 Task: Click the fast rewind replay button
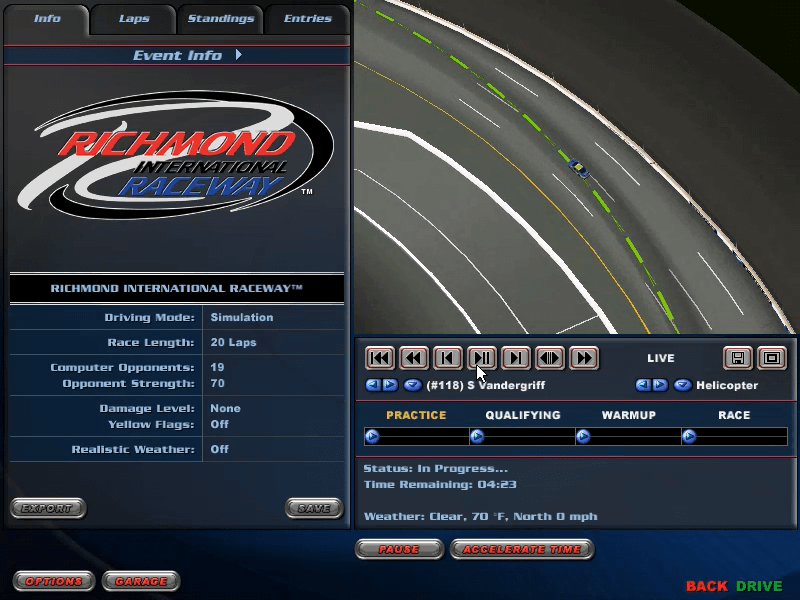[x=414, y=358]
